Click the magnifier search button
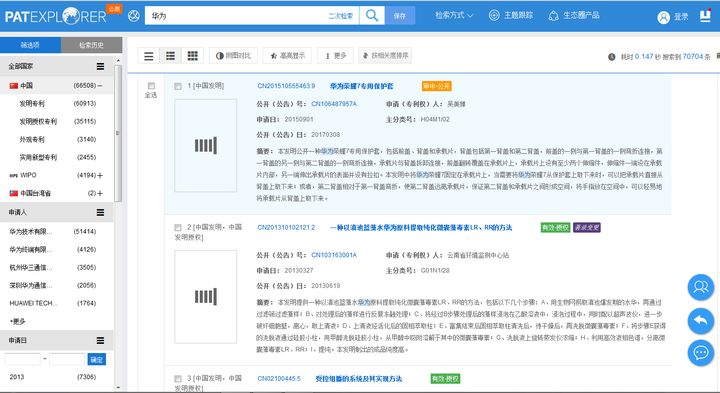The width and height of the screenshot is (720, 393). coord(372,16)
